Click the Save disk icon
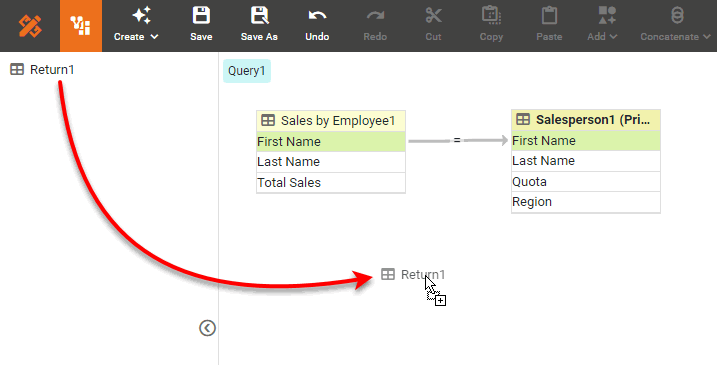The height and width of the screenshot is (365, 717). coord(201,16)
